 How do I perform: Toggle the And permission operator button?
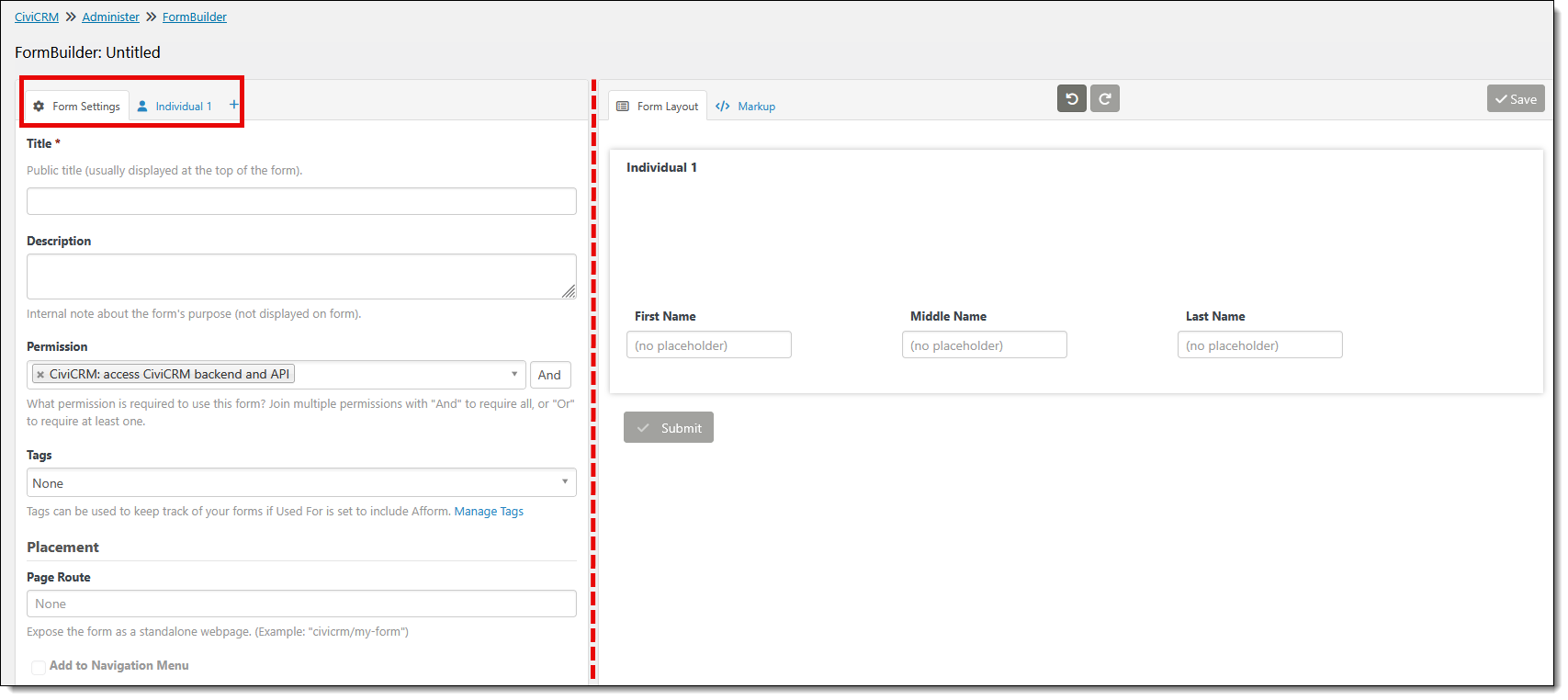(549, 375)
